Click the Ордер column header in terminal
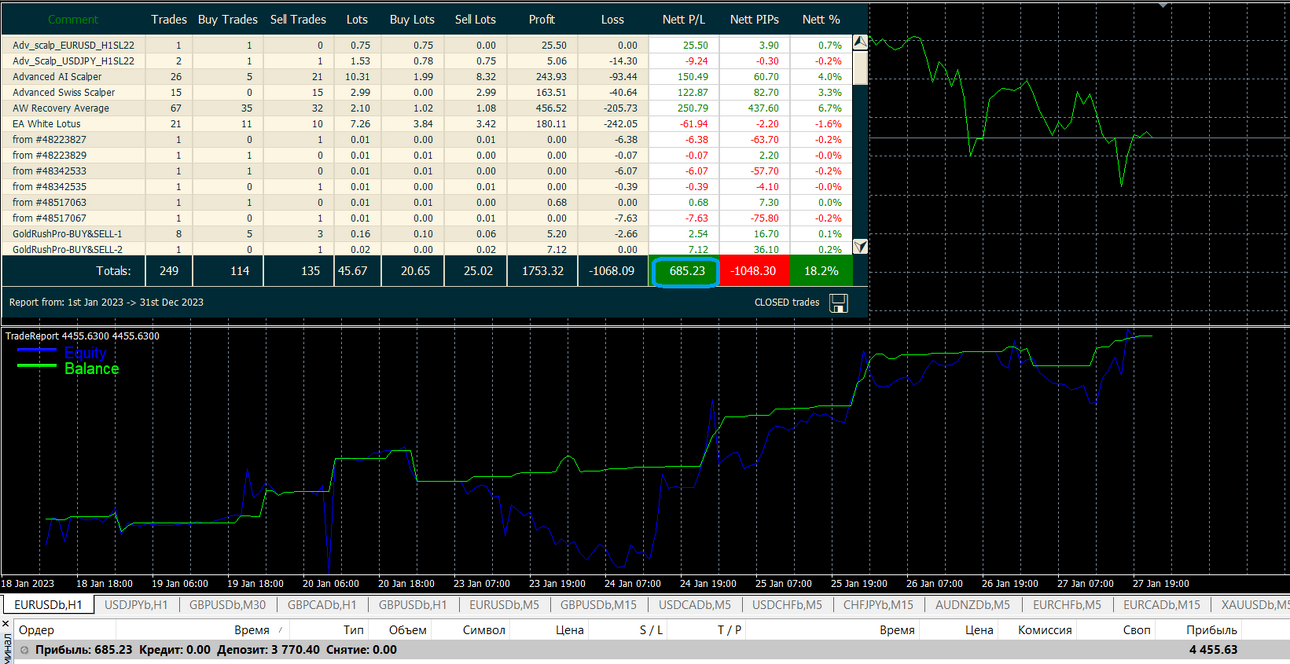Screen dimensions: 1290x664 coord(37,630)
